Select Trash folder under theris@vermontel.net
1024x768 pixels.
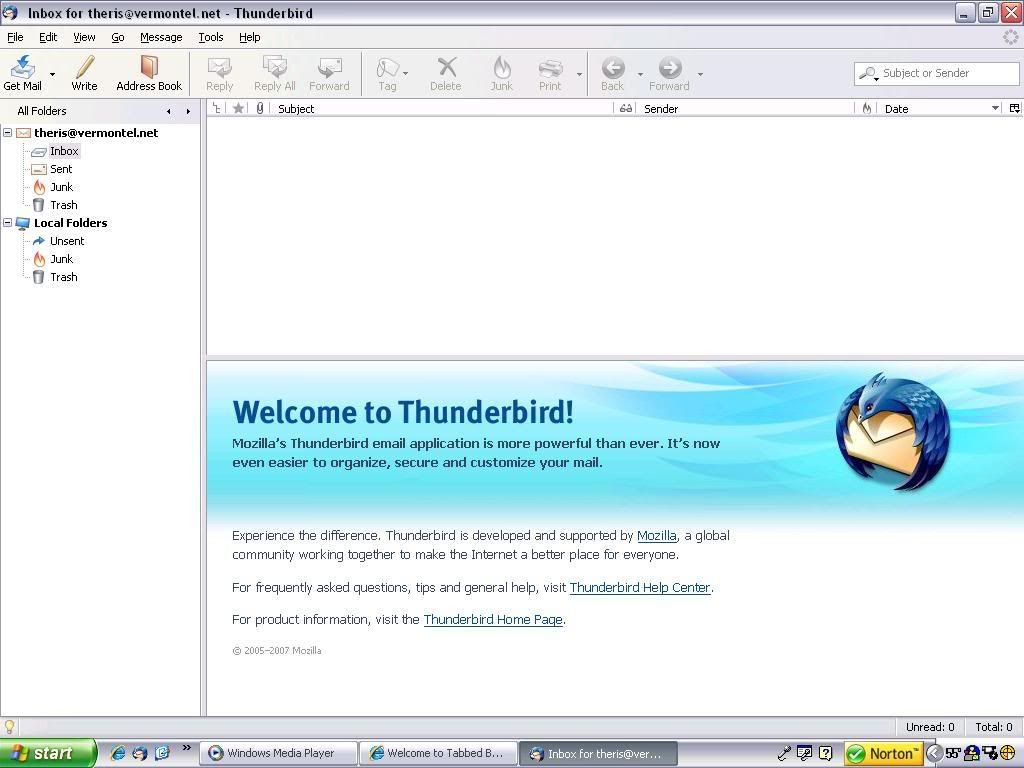(x=63, y=205)
